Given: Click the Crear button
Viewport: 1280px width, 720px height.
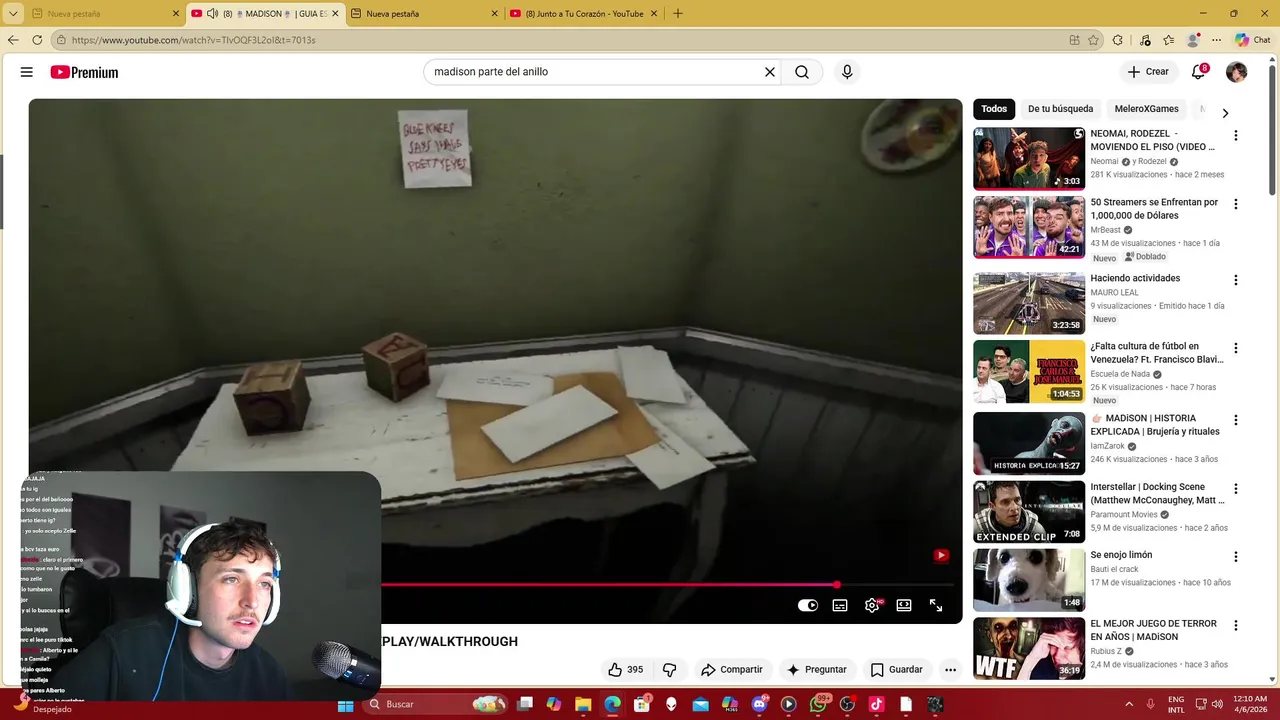Looking at the screenshot, I should pos(1148,72).
